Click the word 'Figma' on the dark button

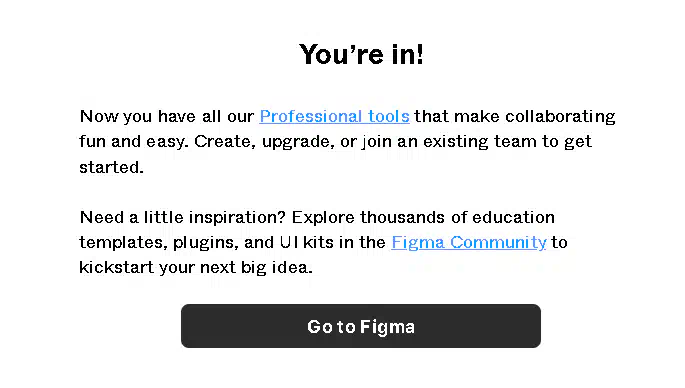point(387,327)
